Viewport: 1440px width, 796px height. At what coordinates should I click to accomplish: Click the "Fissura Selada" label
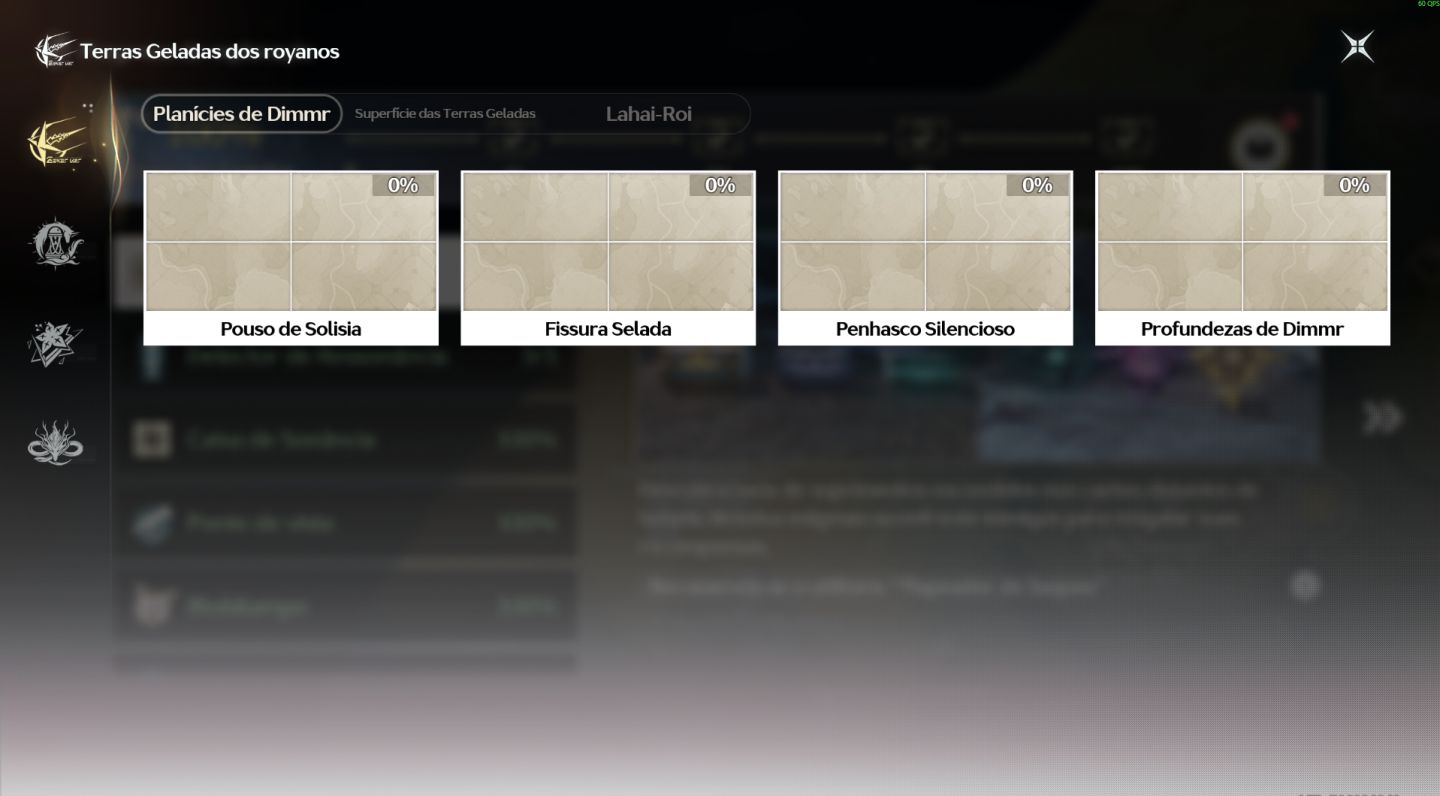click(x=608, y=329)
